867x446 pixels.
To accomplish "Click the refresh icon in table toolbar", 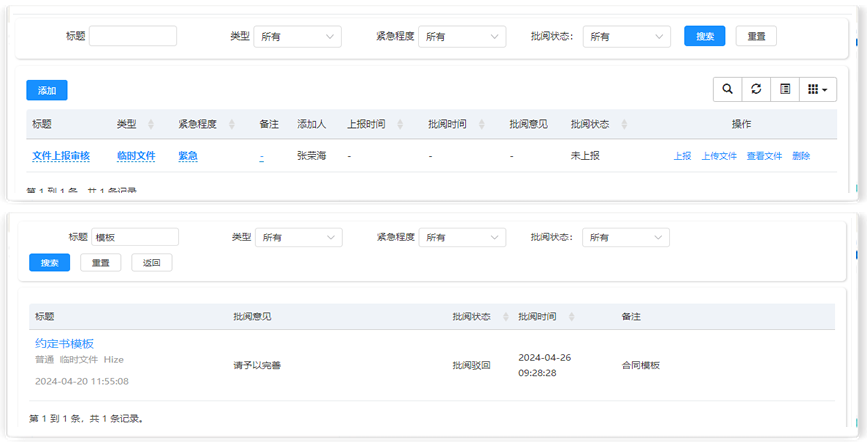I will coord(756,89).
